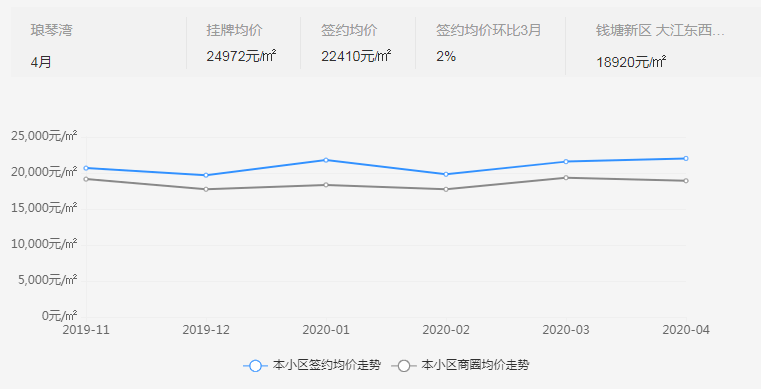Image resolution: width=761 pixels, height=389 pixels.
Task: Select gray line data point at 2019-11
Action: (86, 179)
